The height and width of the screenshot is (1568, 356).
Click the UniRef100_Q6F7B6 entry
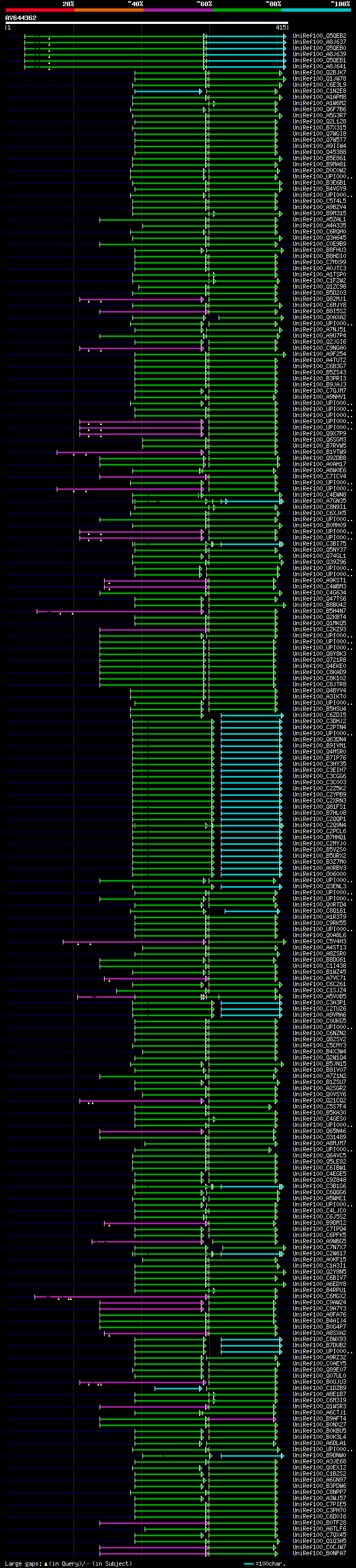319,110
